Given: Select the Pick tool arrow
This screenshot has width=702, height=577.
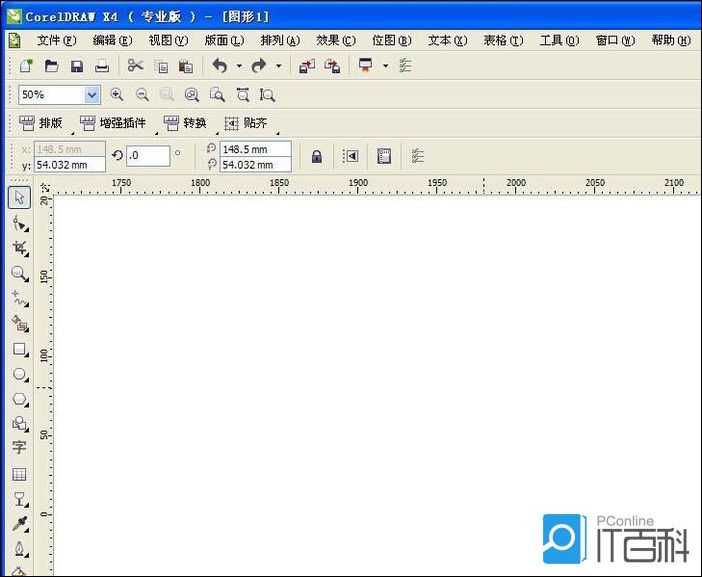Looking at the screenshot, I should tap(19, 197).
